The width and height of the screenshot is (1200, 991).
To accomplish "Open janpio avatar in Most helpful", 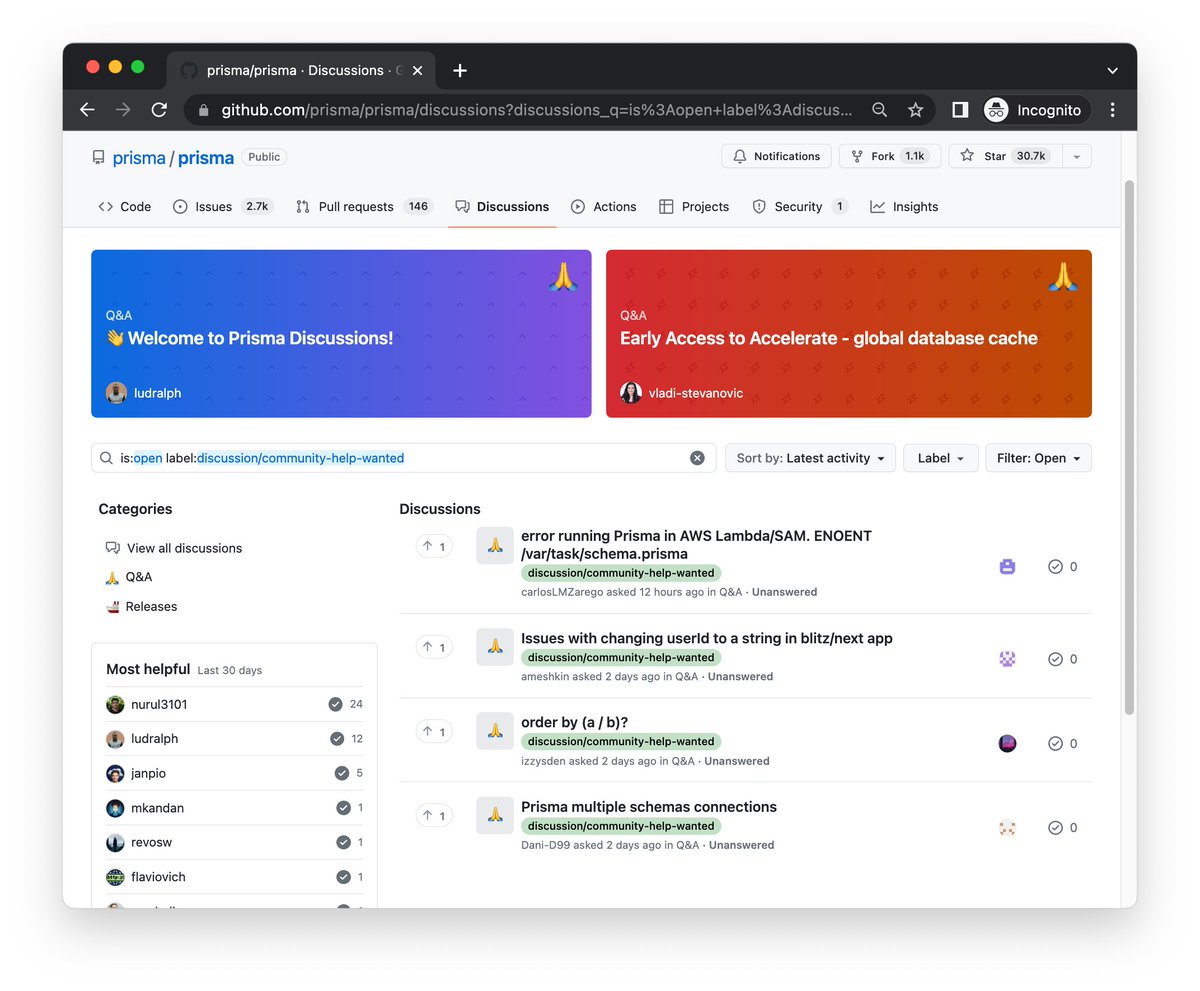I will [x=115, y=773].
